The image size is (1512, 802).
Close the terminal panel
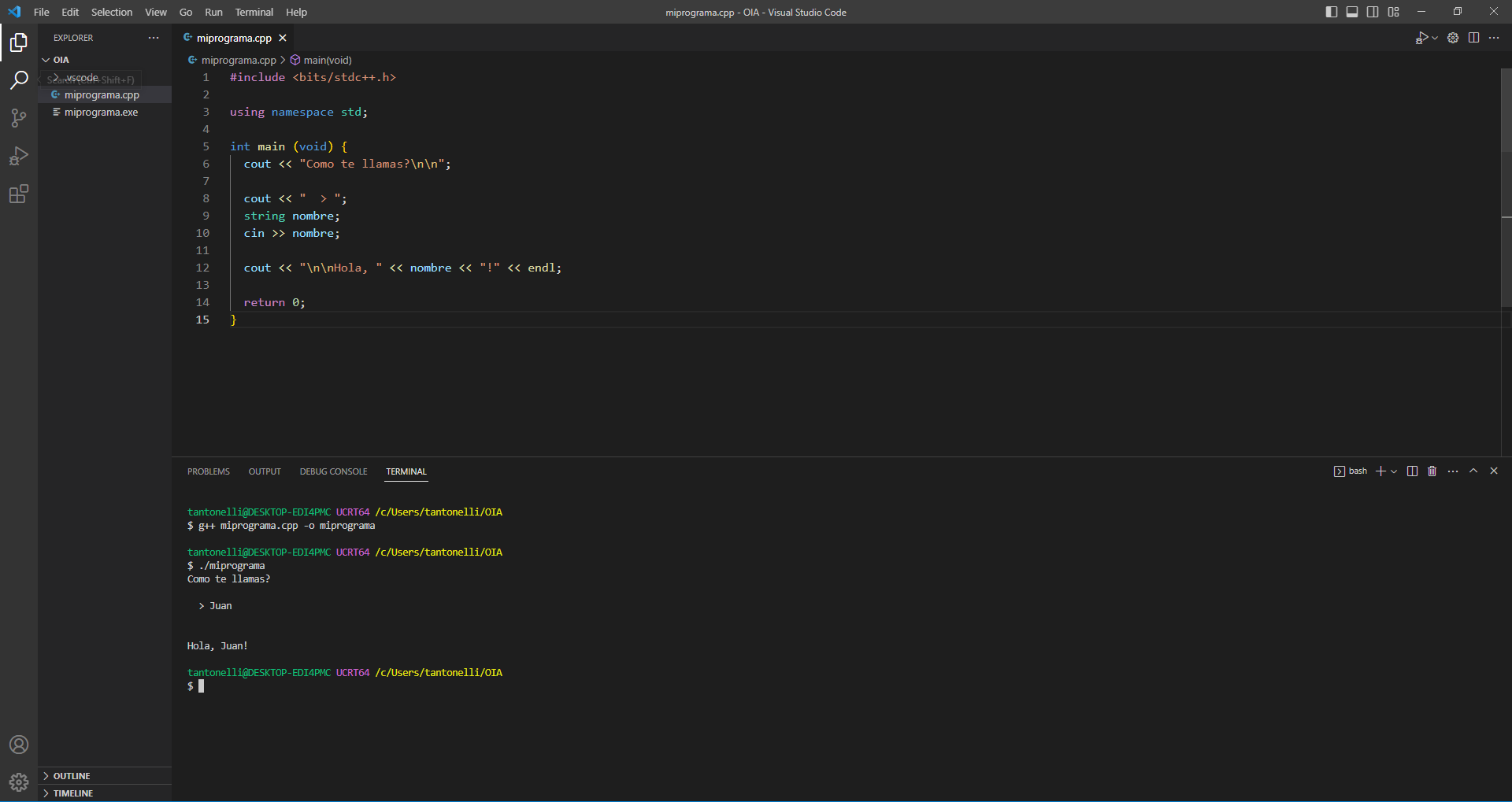click(1494, 471)
